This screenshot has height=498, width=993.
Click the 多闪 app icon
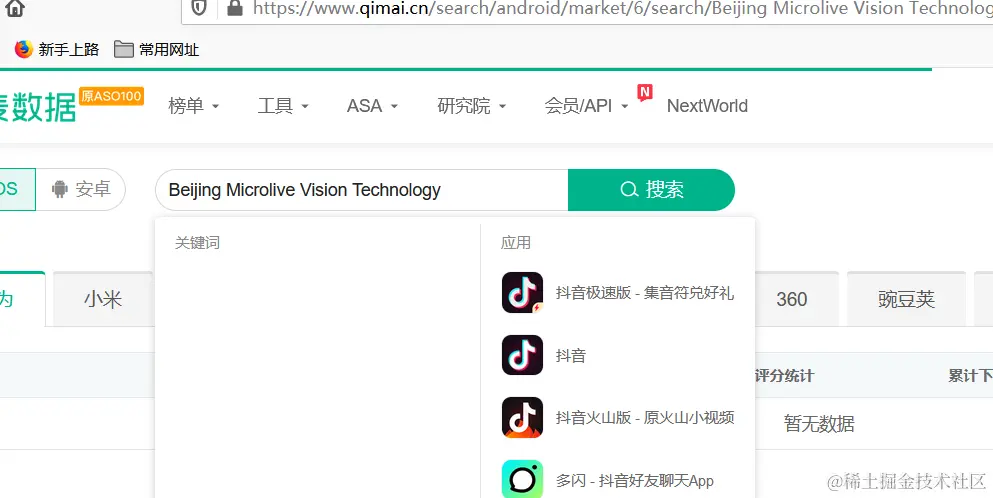pos(522,479)
